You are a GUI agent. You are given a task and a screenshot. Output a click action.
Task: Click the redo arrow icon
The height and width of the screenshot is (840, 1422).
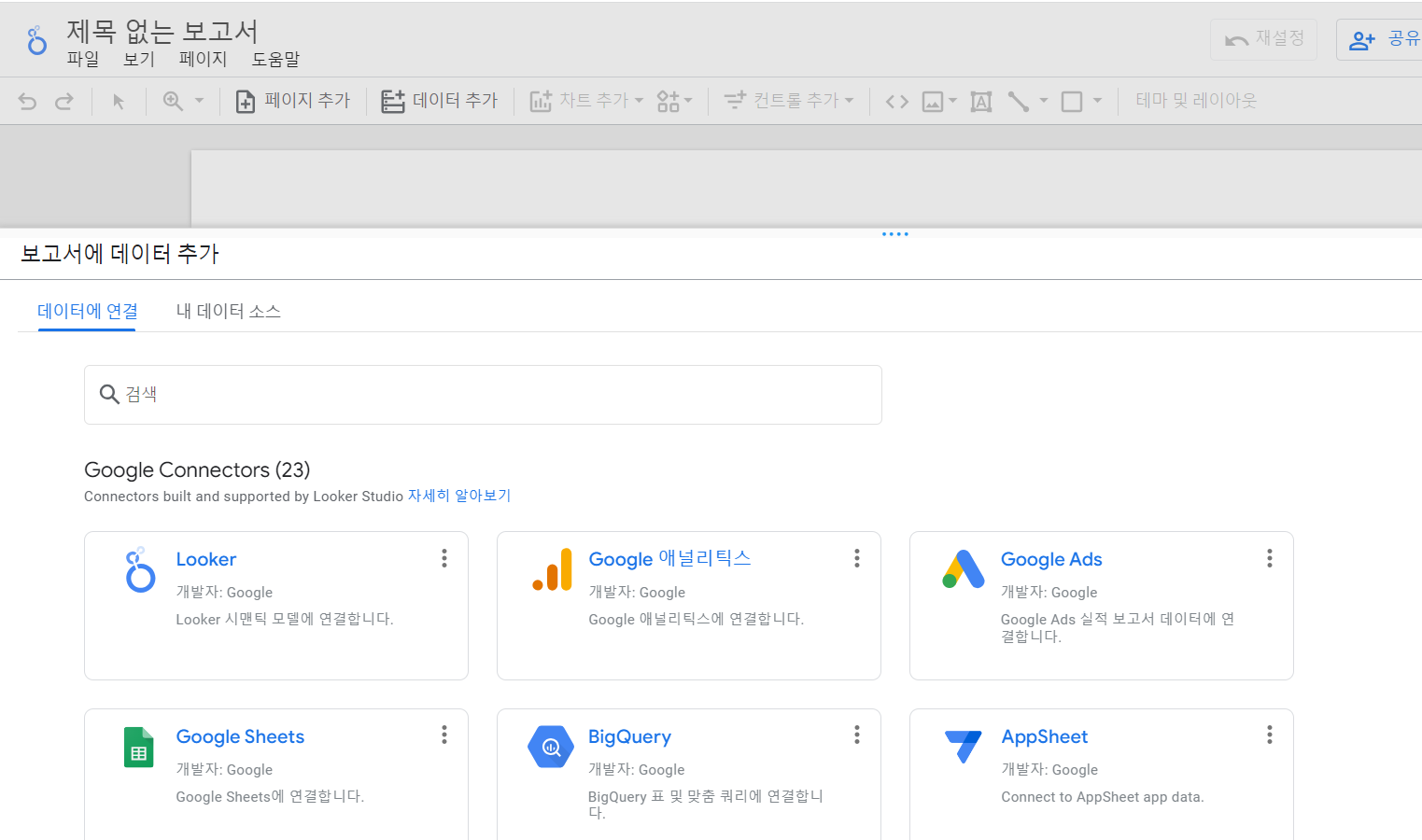[x=63, y=102]
